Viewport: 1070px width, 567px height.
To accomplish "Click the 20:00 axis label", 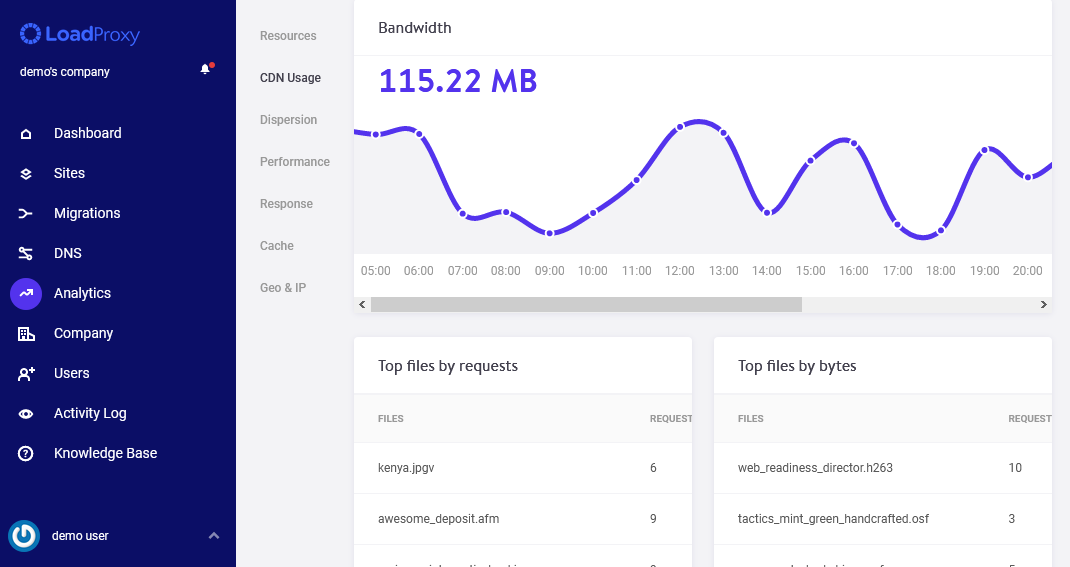I will pyautogui.click(x=1028, y=271).
